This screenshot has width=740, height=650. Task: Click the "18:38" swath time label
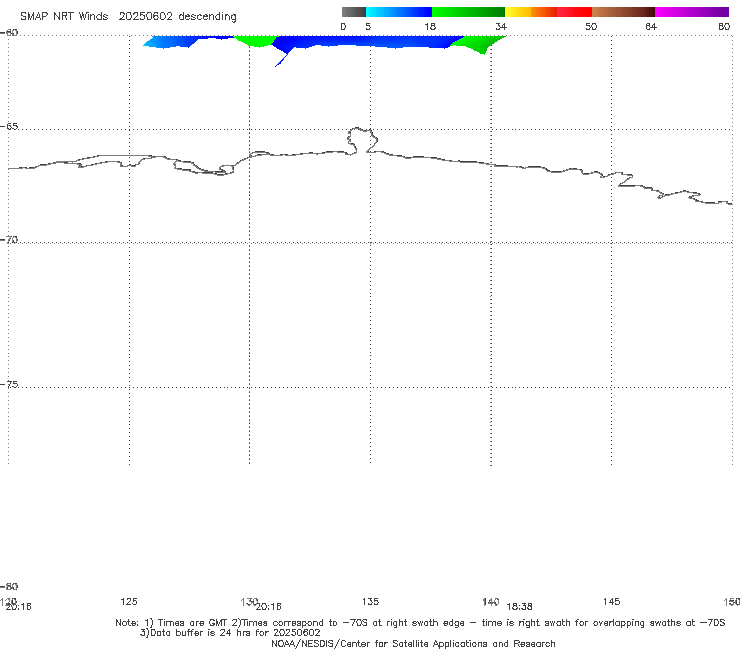519,607
